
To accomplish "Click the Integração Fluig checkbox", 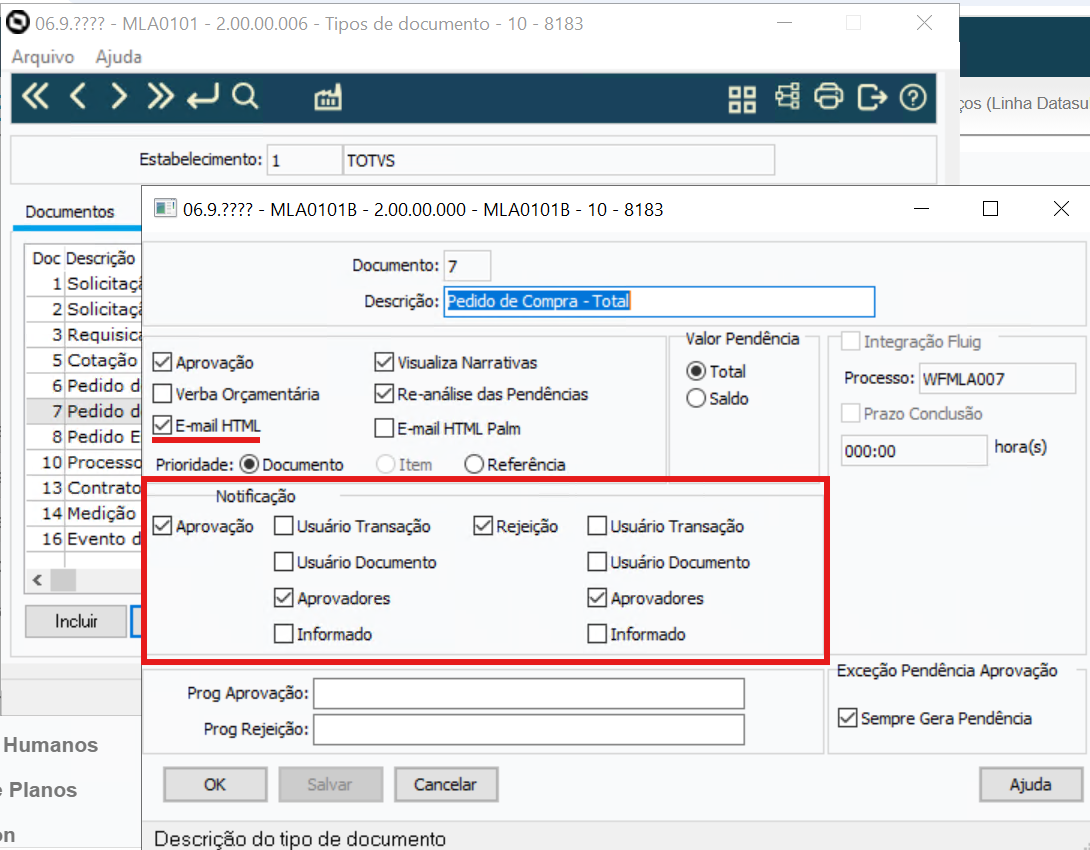I will coord(850,341).
